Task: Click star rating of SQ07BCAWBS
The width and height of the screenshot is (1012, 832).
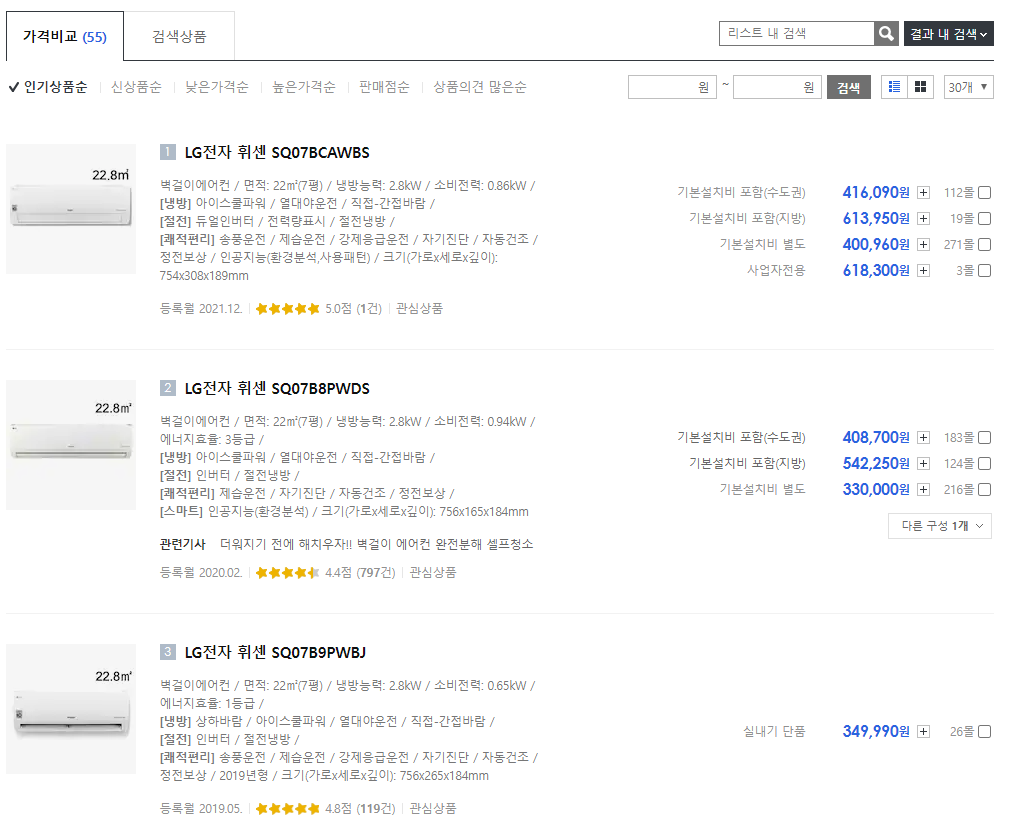Action: coord(287,309)
